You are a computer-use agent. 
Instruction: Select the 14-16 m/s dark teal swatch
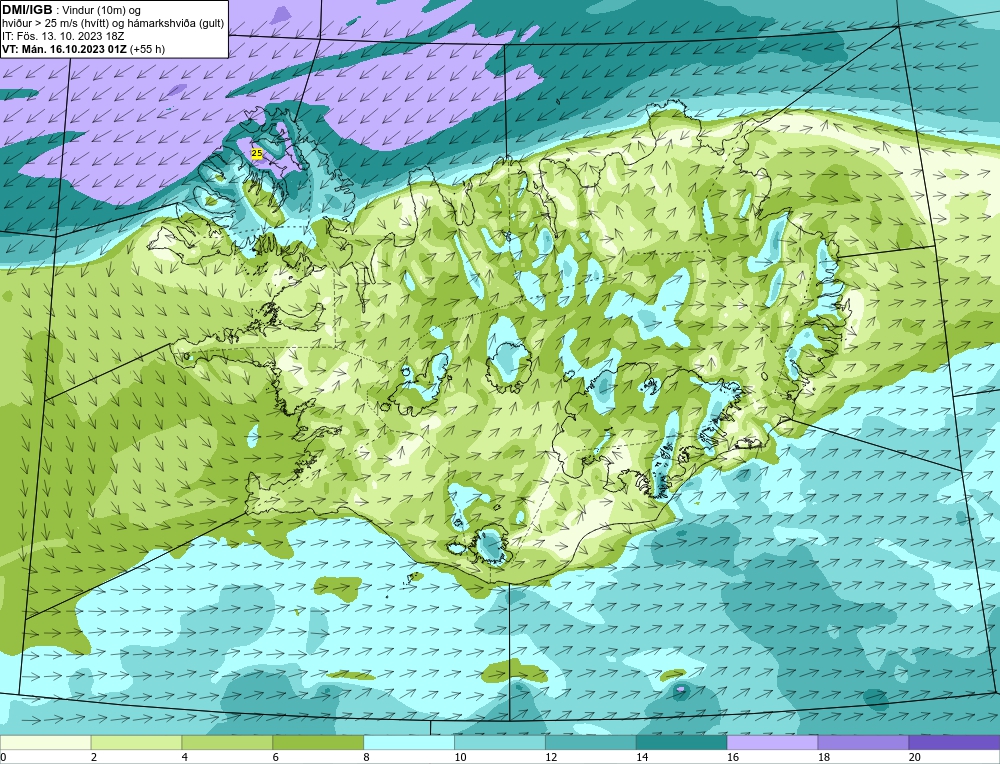(682, 743)
